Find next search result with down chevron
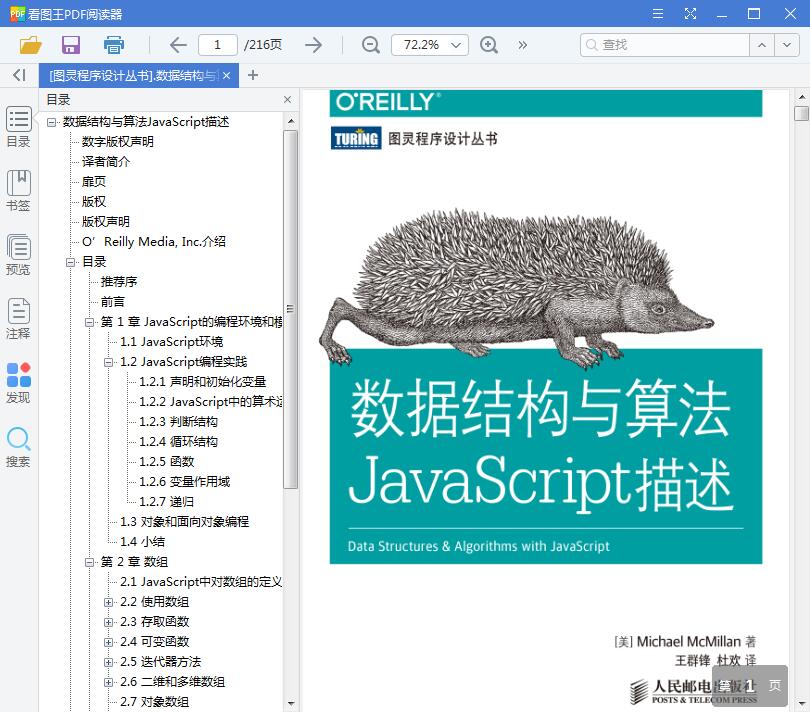Screen dimensions: 810x712 pos(786,45)
